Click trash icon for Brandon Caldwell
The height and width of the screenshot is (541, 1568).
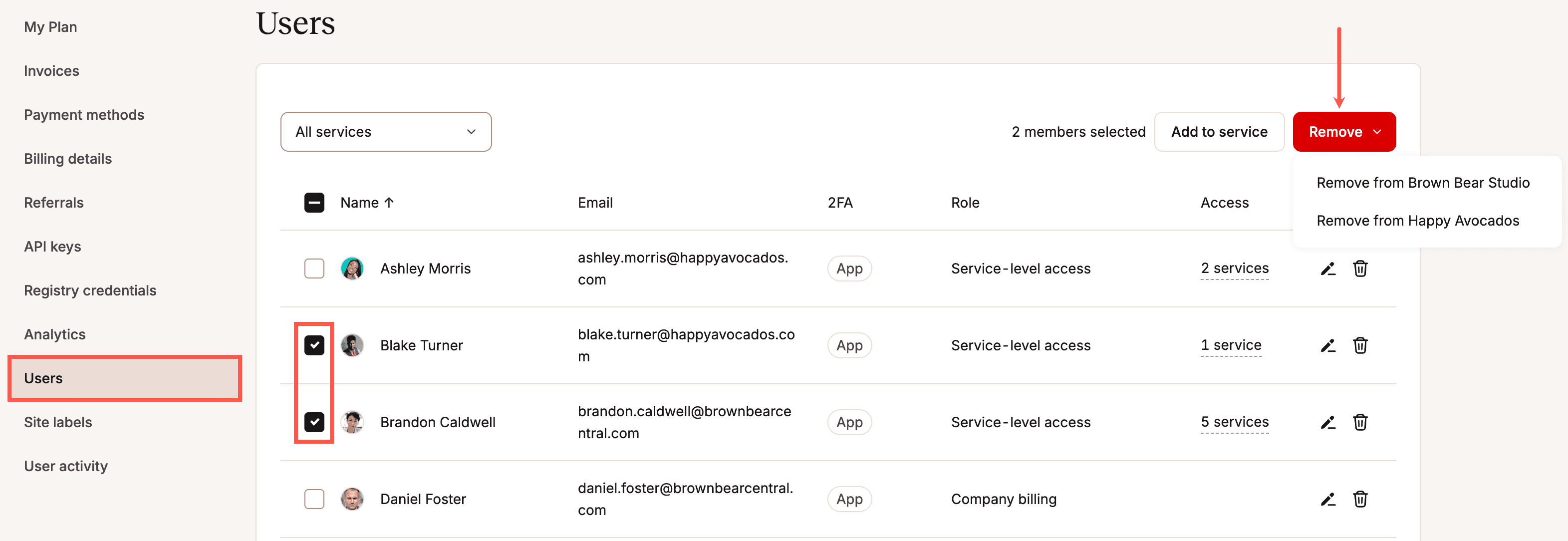1360,422
